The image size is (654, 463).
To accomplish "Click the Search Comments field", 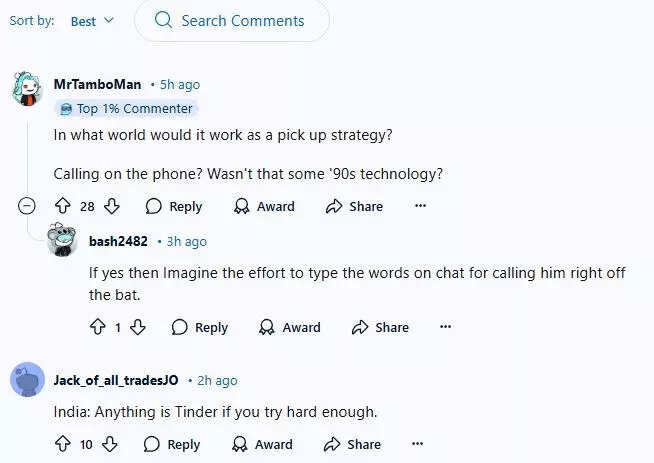I will coord(242,21).
